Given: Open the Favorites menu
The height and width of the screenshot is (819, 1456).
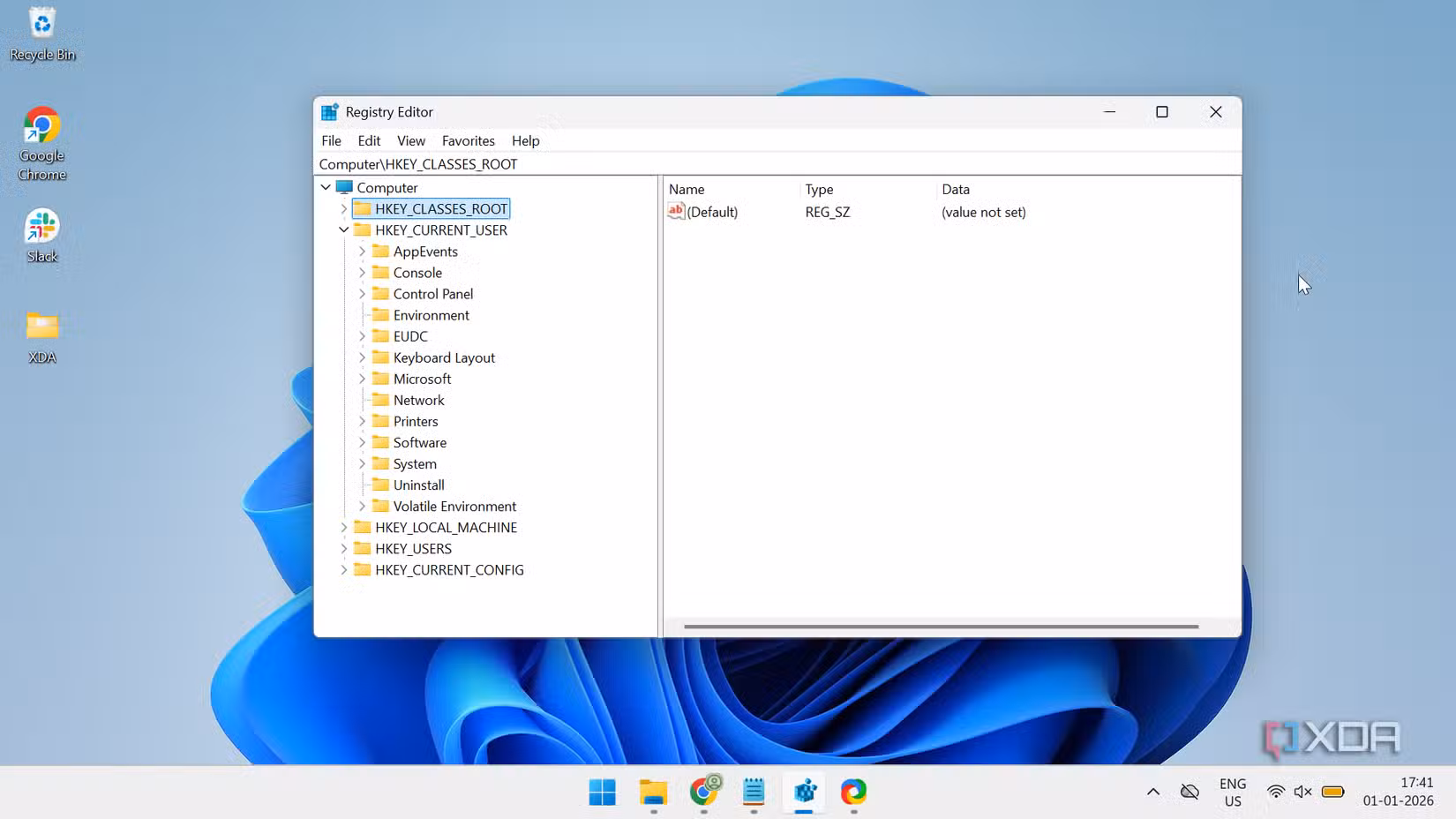Looking at the screenshot, I should (468, 140).
